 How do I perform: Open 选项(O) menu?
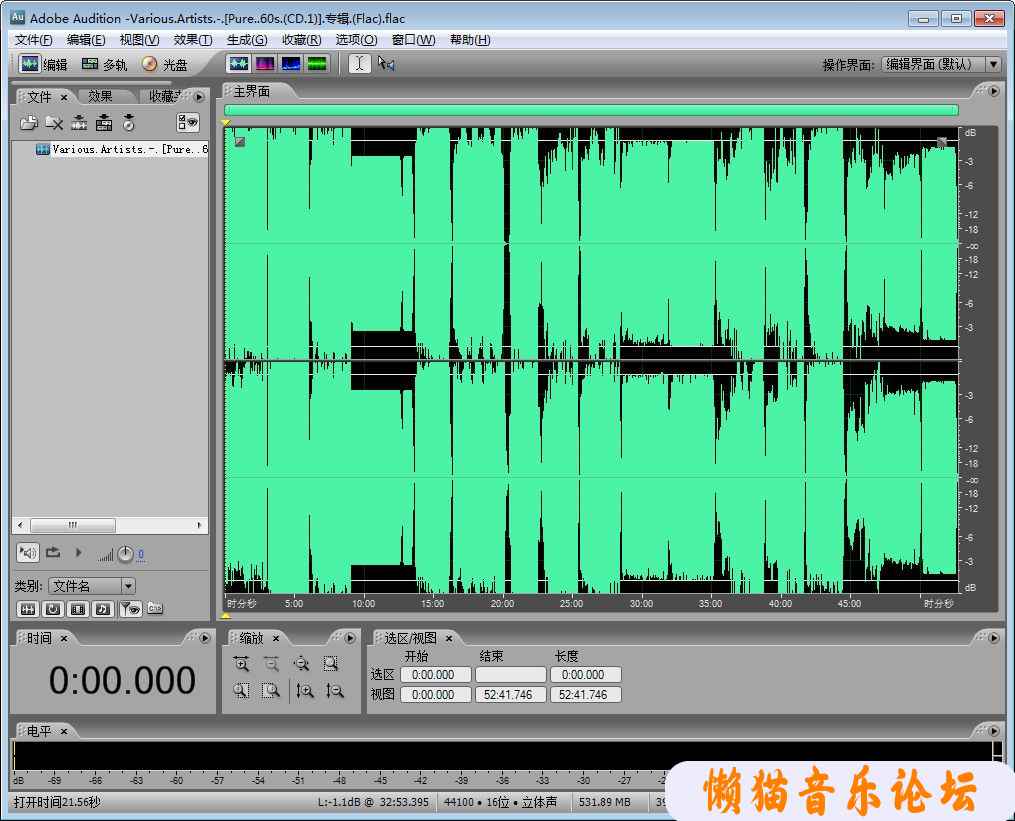click(356, 40)
